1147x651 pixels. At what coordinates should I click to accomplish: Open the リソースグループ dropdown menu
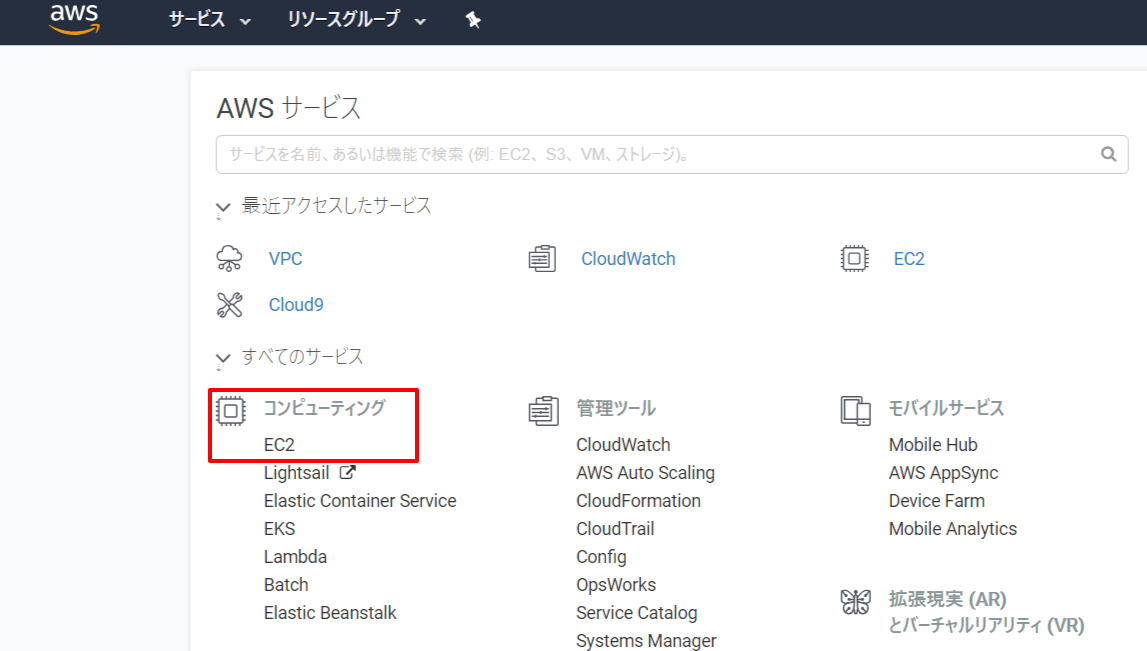click(356, 20)
